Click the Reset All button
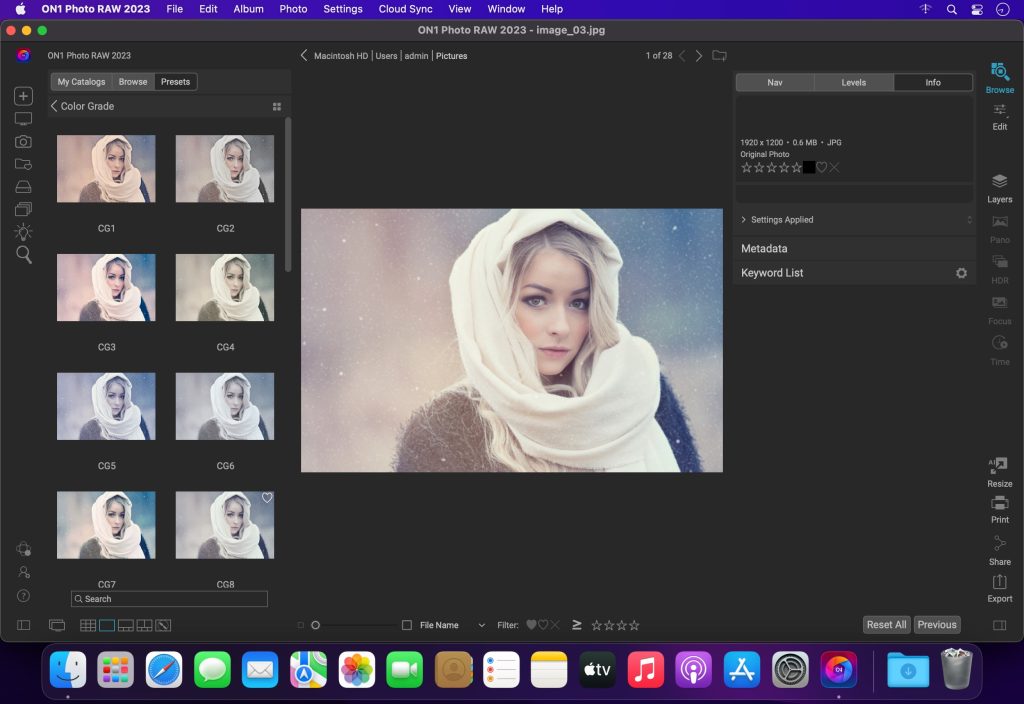This screenshot has height=704, width=1024. (886, 624)
